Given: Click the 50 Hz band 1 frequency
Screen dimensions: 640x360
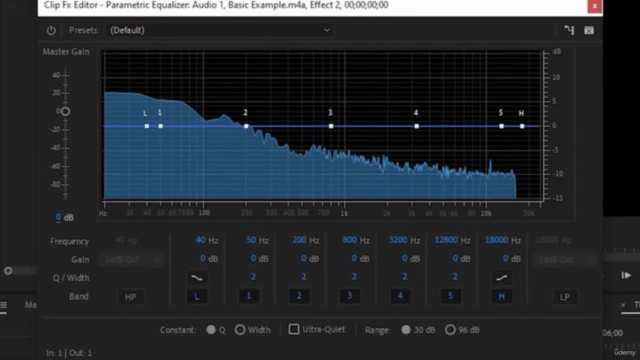Looking at the screenshot, I should [x=251, y=240].
